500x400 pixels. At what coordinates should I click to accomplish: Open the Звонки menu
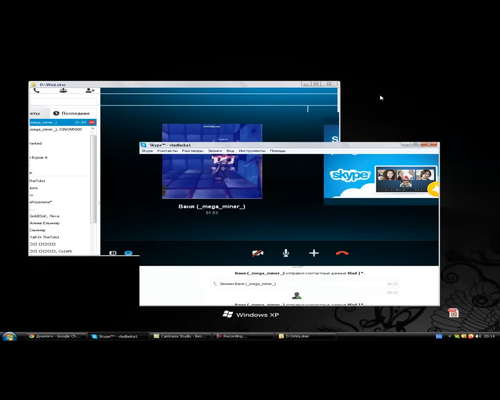tap(215, 151)
